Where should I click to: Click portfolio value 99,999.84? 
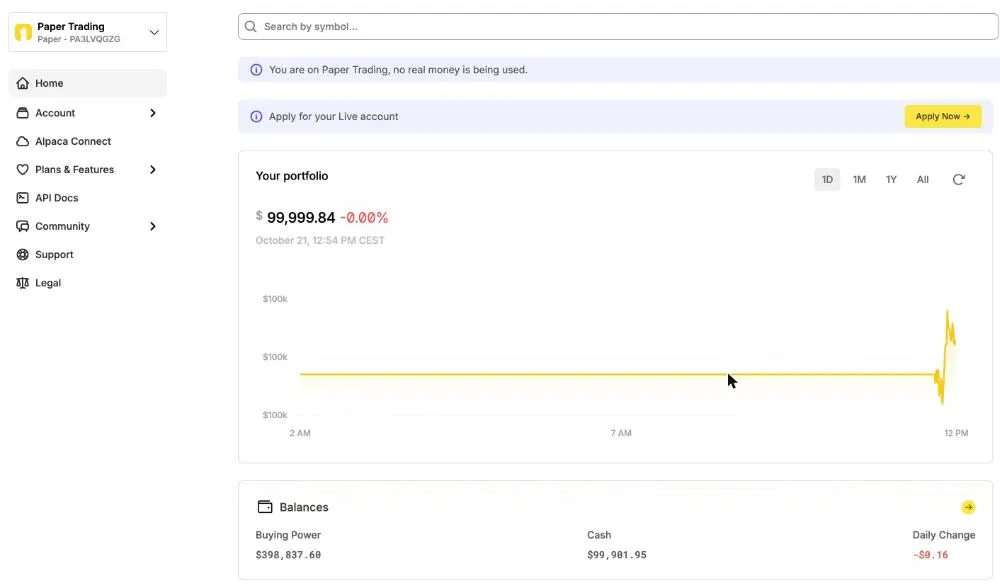tap(300, 218)
